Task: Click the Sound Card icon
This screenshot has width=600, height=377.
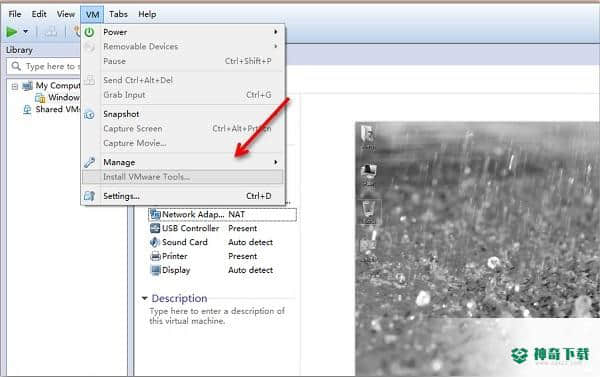Action: pyautogui.click(x=155, y=242)
